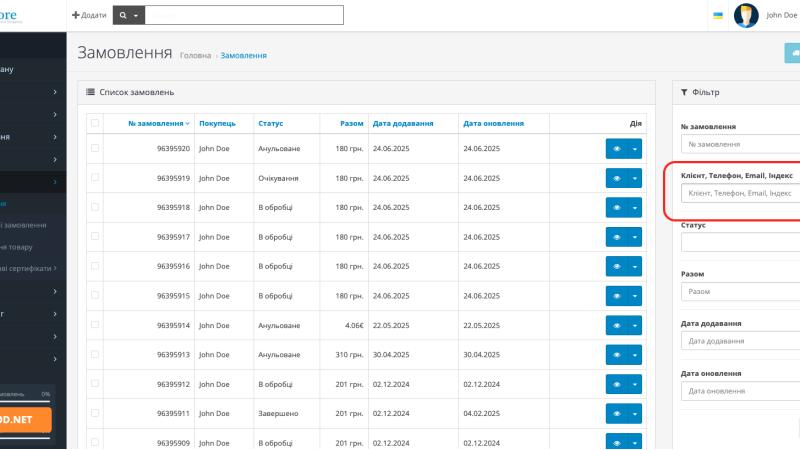This screenshot has width=800, height=450.
Task: View order 96395911 with the eye icon
Action: (x=616, y=414)
